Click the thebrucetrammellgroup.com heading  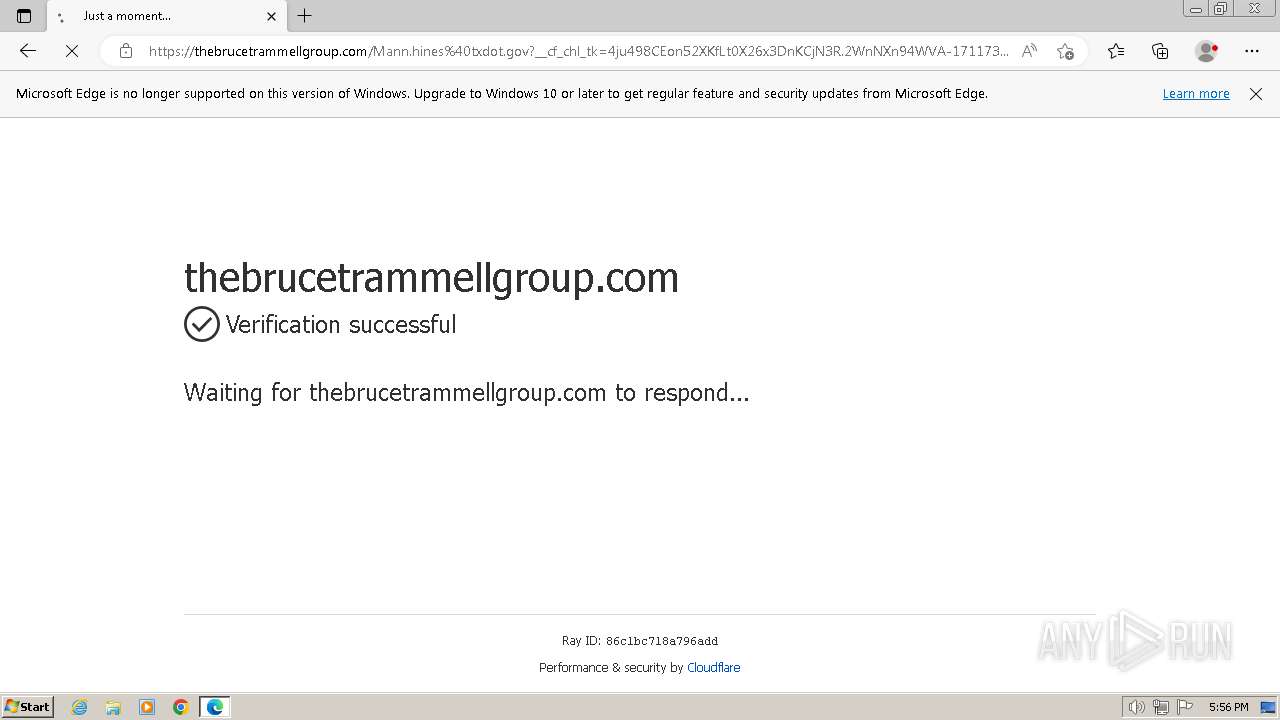click(431, 277)
